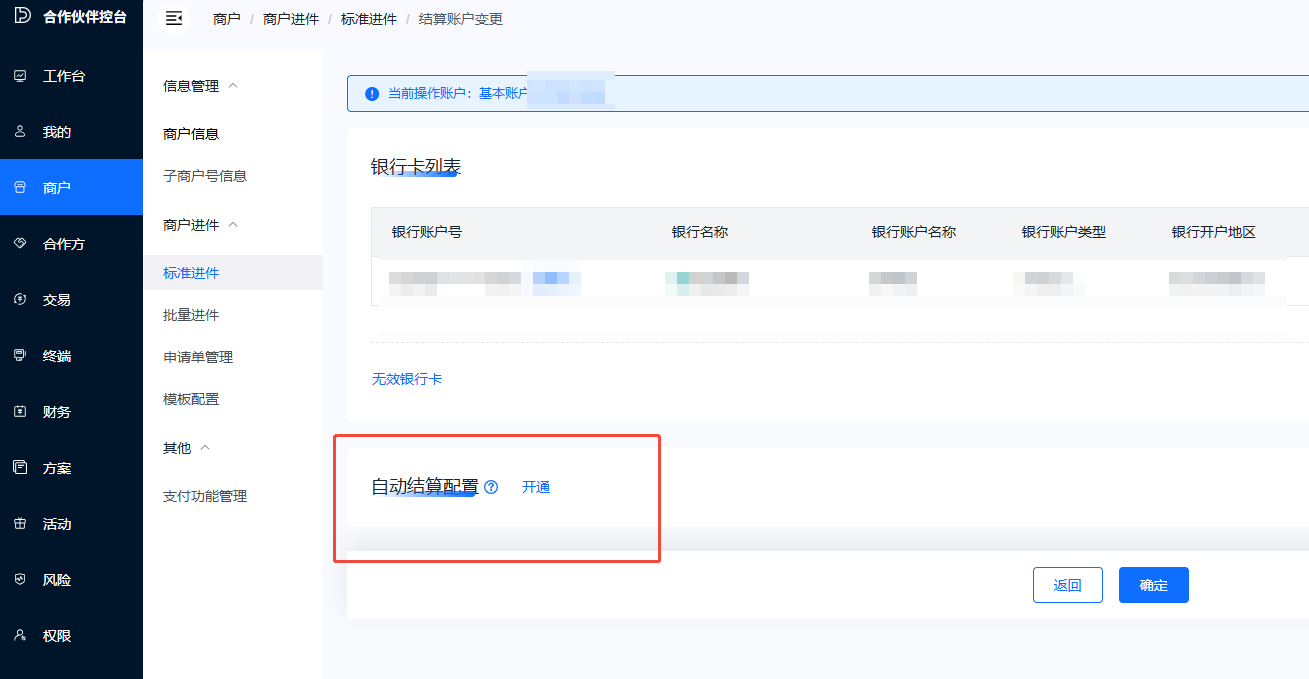
Task: Open the 风险 risk shield icon
Action: tap(20, 580)
